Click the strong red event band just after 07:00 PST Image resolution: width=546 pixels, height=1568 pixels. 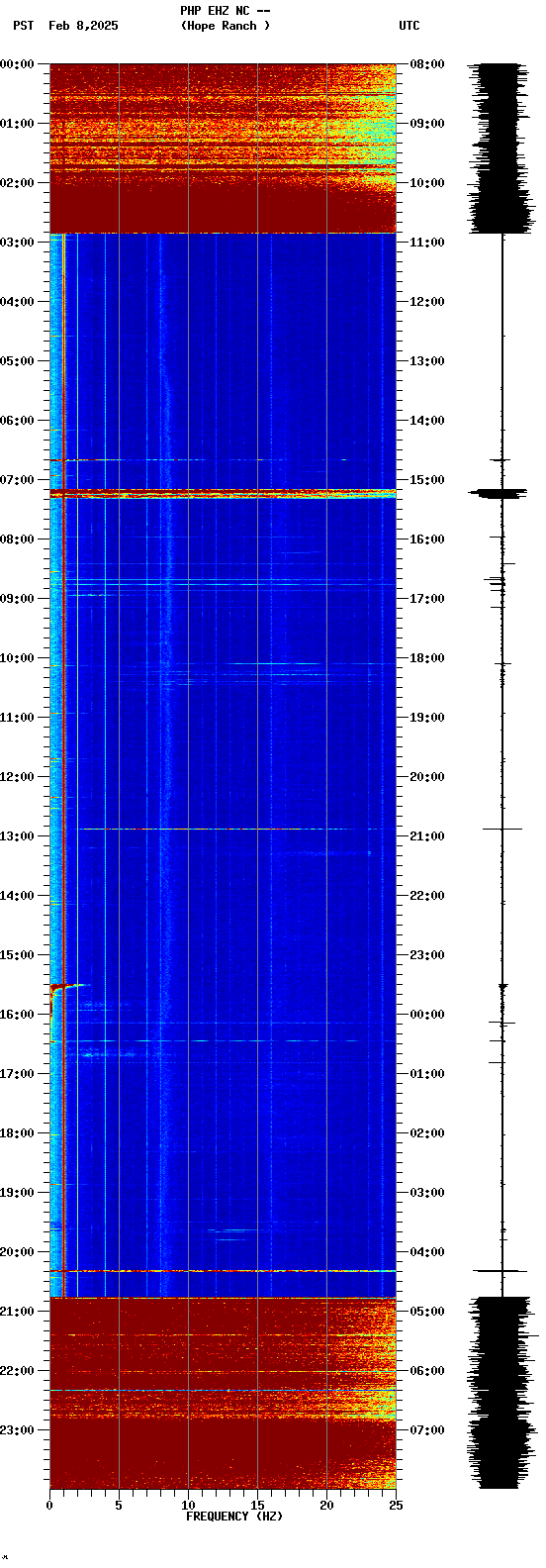click(223, 493)
